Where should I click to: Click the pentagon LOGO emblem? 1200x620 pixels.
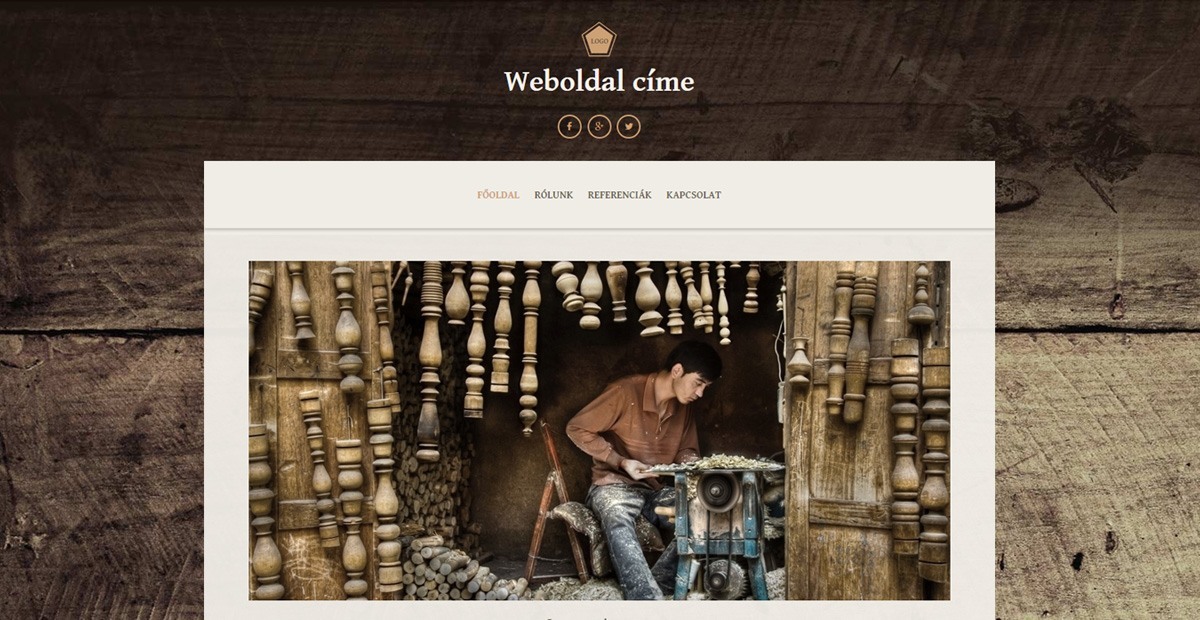pyautogui.click(x=599, y=40)
